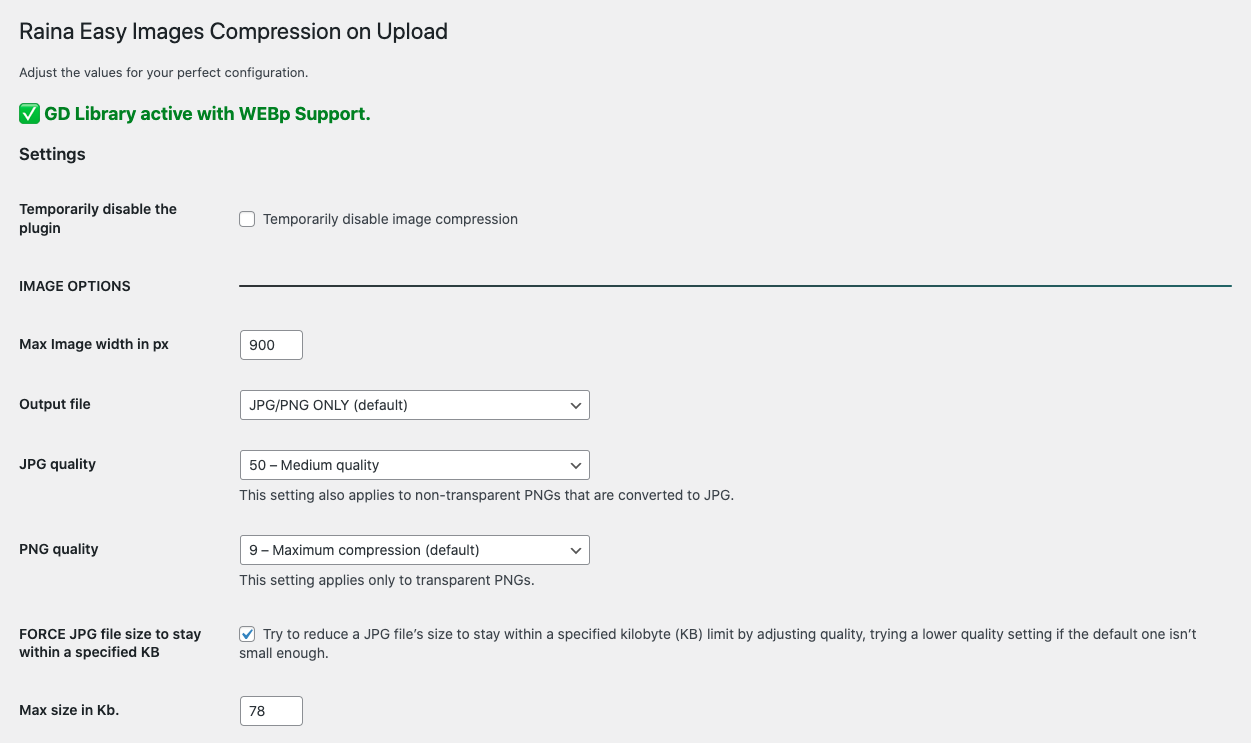Click the "Max Image width in px" label
Image resolution: width=1251 pixels, height=743 pixels.
pyautogui.click(x=94, y=345)
